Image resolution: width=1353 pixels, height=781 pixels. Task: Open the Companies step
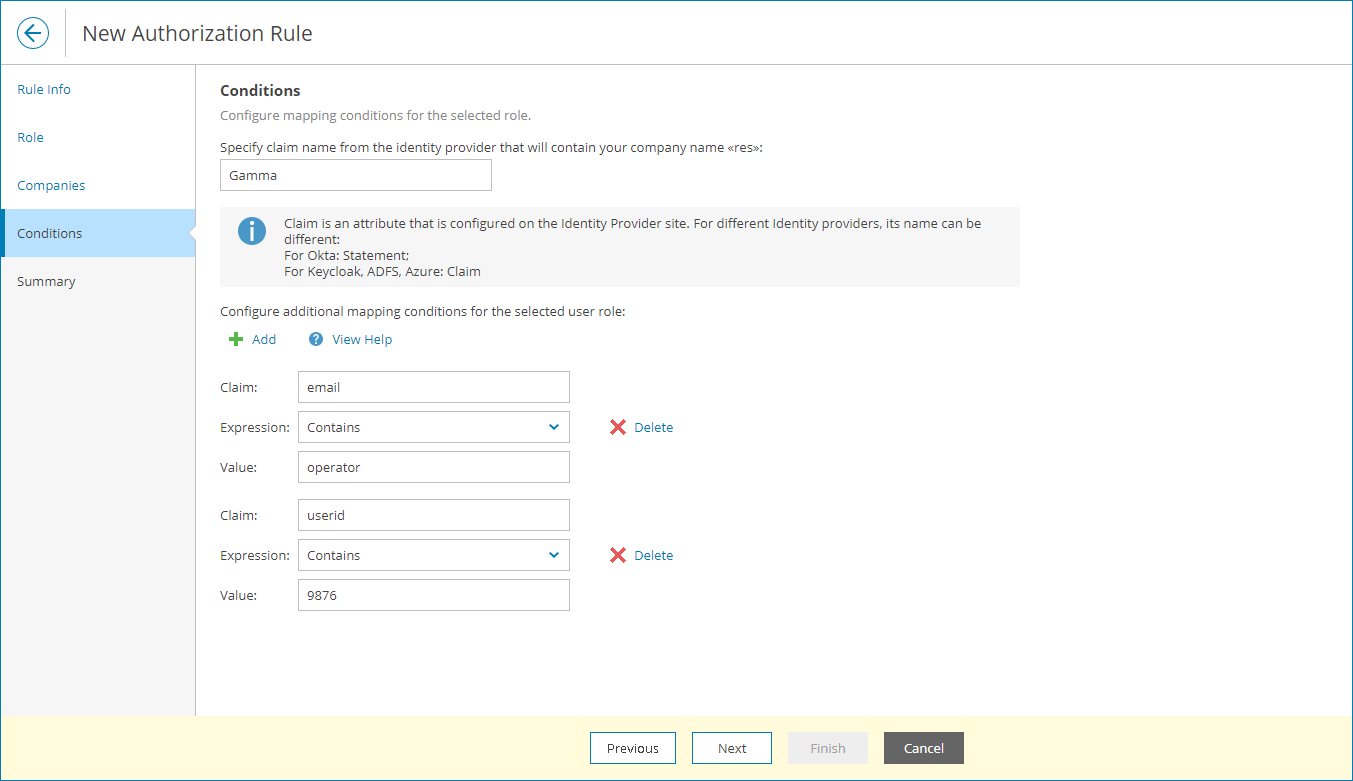(51, 185)
